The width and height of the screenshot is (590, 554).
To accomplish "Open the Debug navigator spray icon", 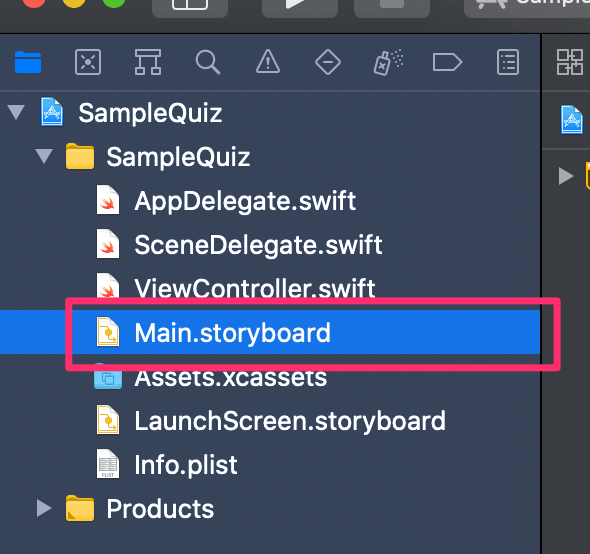I will 388,62.
